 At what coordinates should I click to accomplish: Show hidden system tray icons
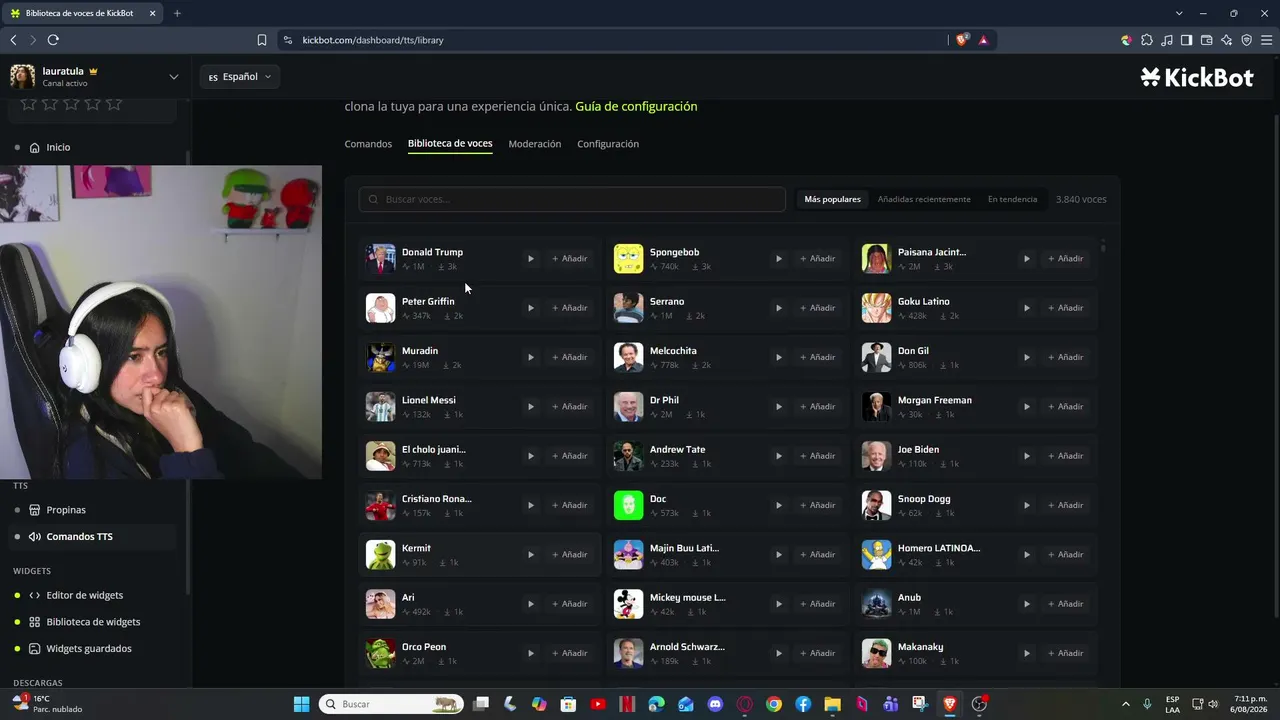(x=1126, y=704)
